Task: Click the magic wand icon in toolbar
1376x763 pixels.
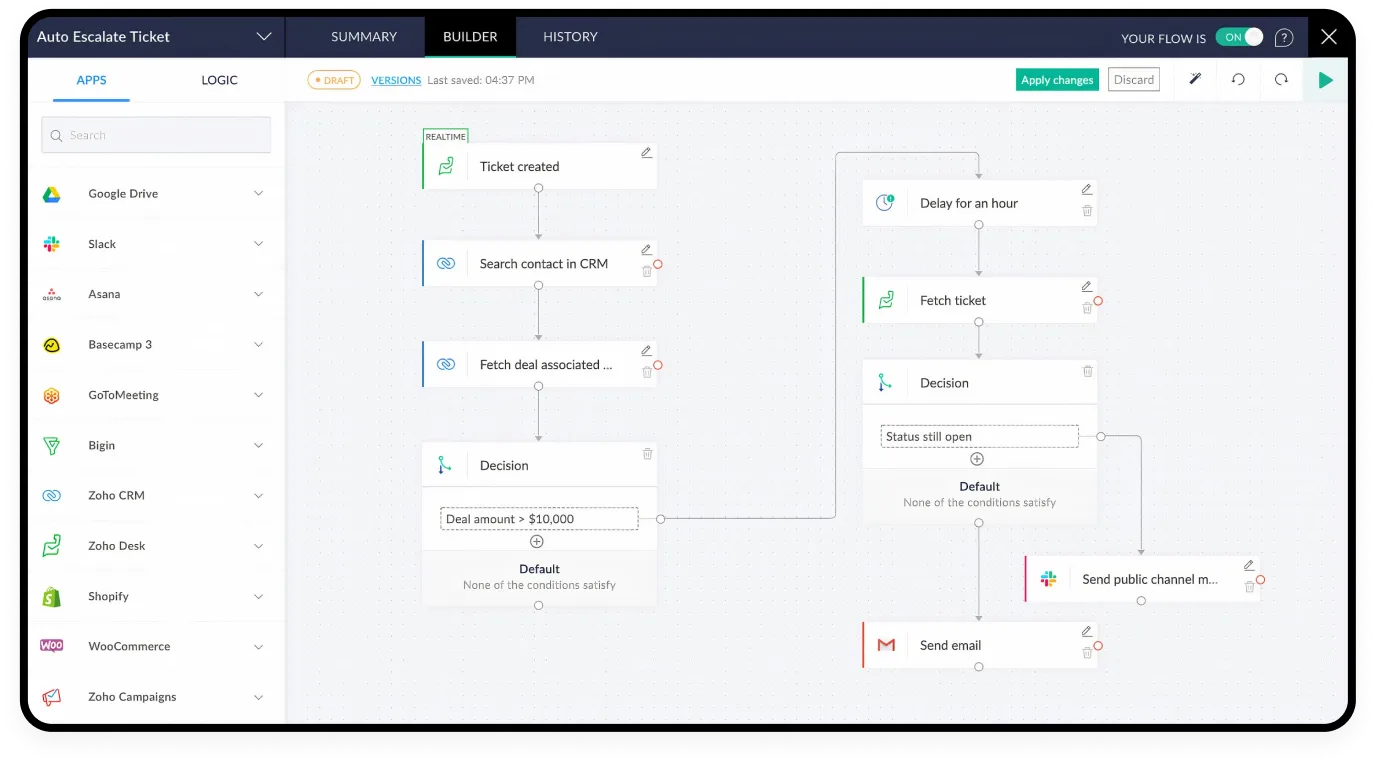Action: 1194,80
